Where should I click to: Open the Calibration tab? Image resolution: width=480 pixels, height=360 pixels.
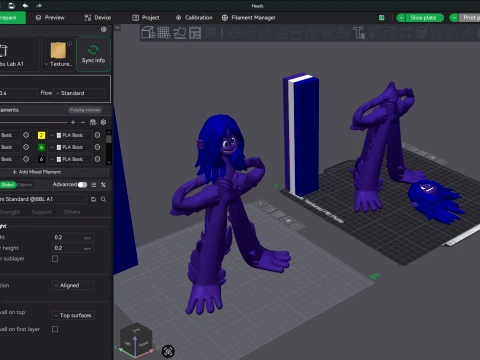(x=194, y=18)
